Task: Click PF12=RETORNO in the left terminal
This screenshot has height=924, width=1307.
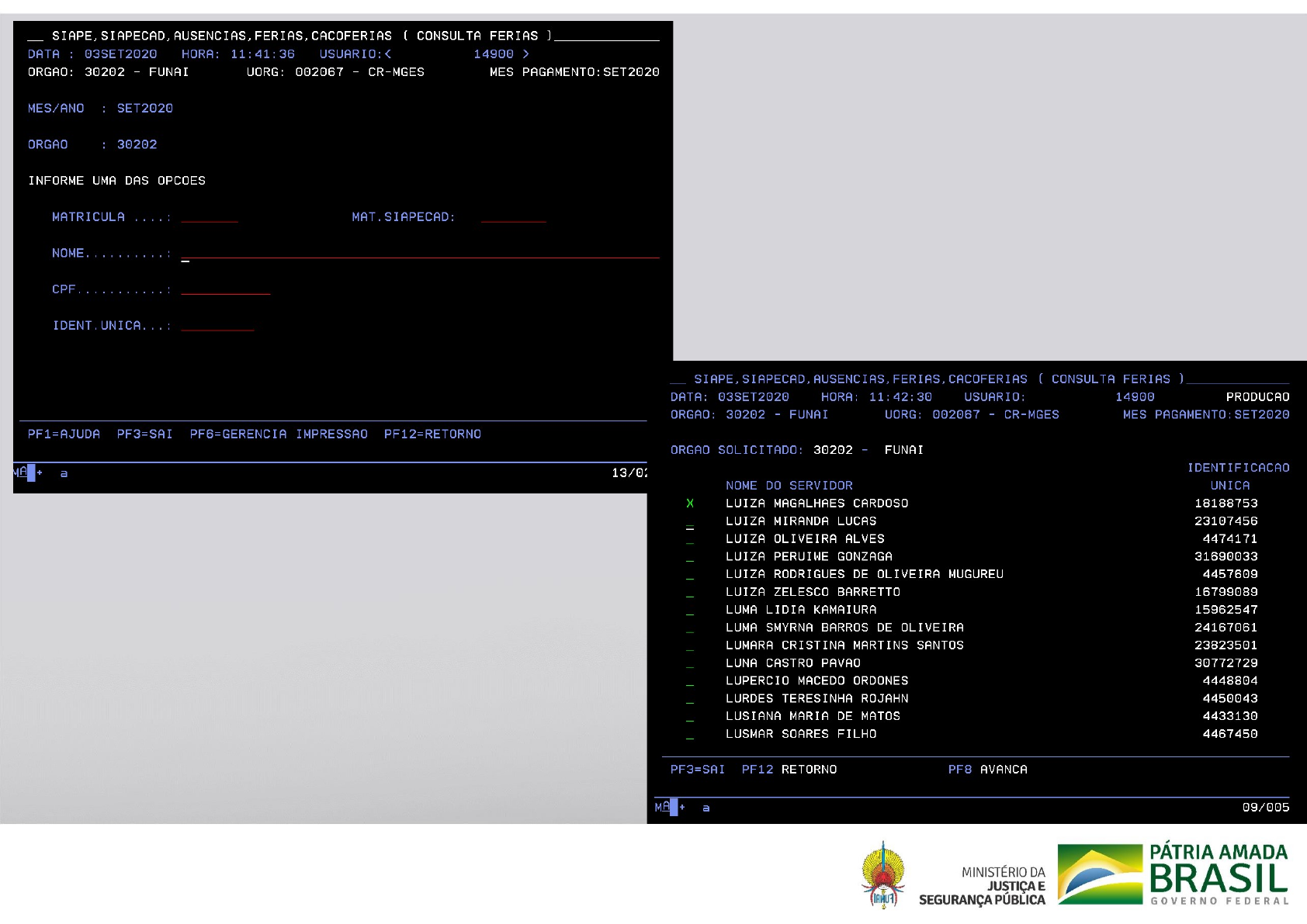Action: pyautogui.click(x=432, y=434)
